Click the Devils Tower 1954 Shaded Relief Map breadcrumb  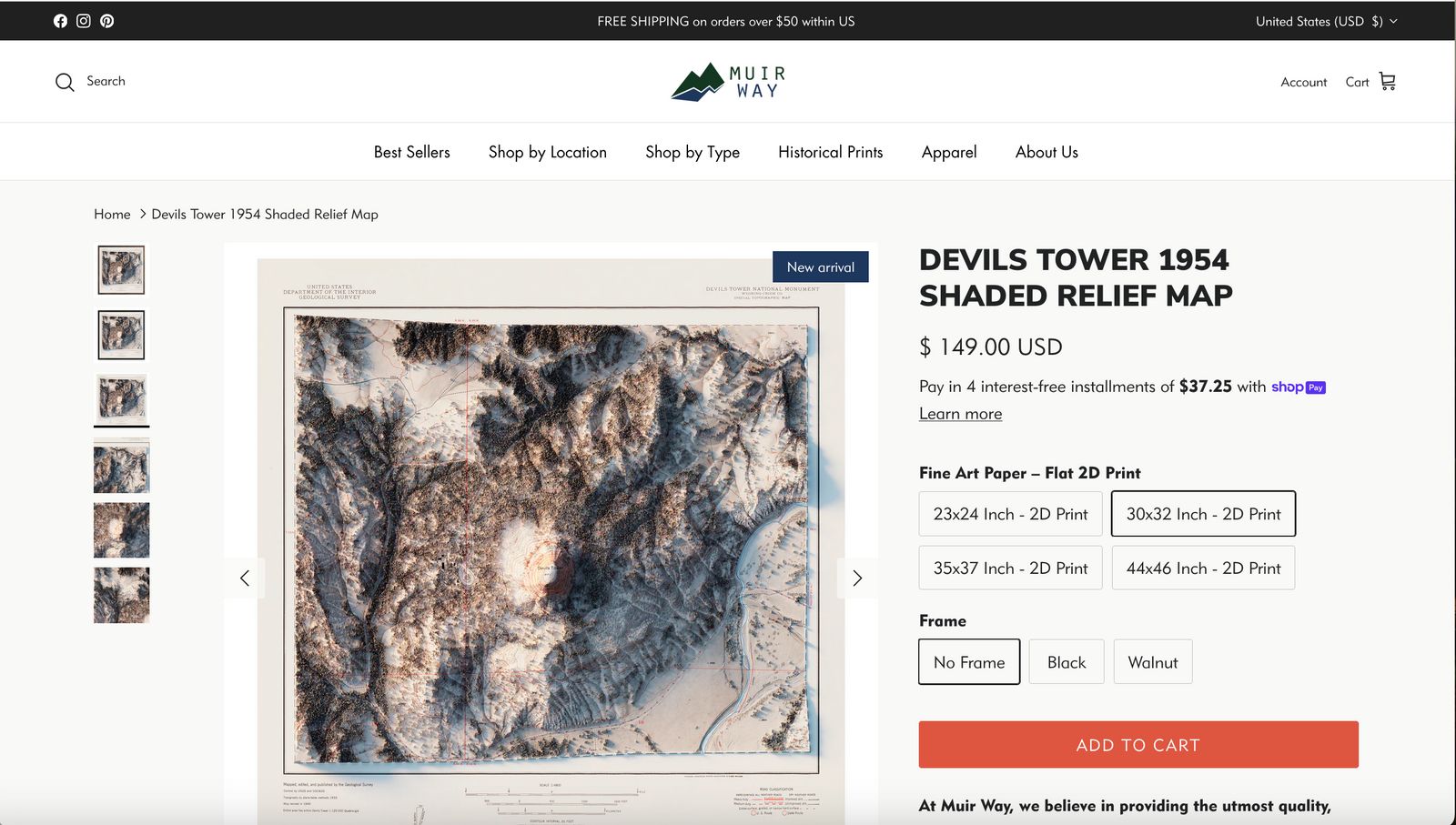click(x=265, y=215)
